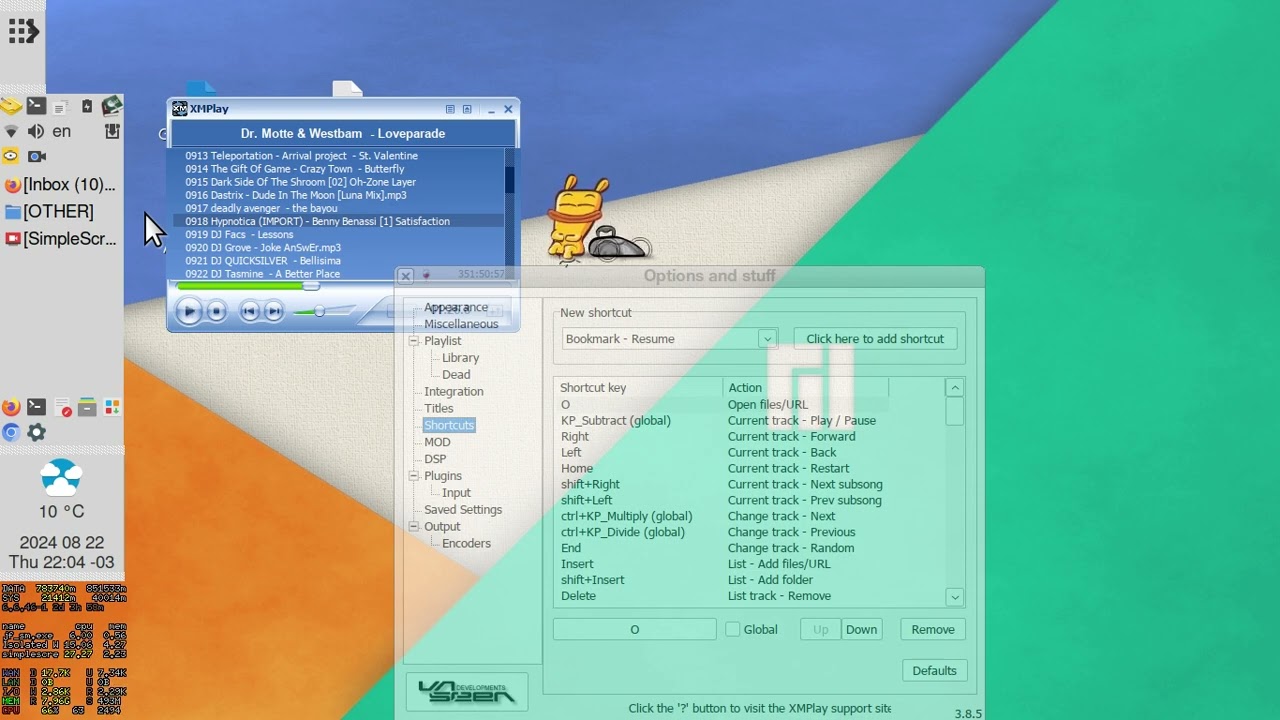Click the Stop button in XMPlay
The width and height of the screenshot is (1280, 720).
[216, 312]
